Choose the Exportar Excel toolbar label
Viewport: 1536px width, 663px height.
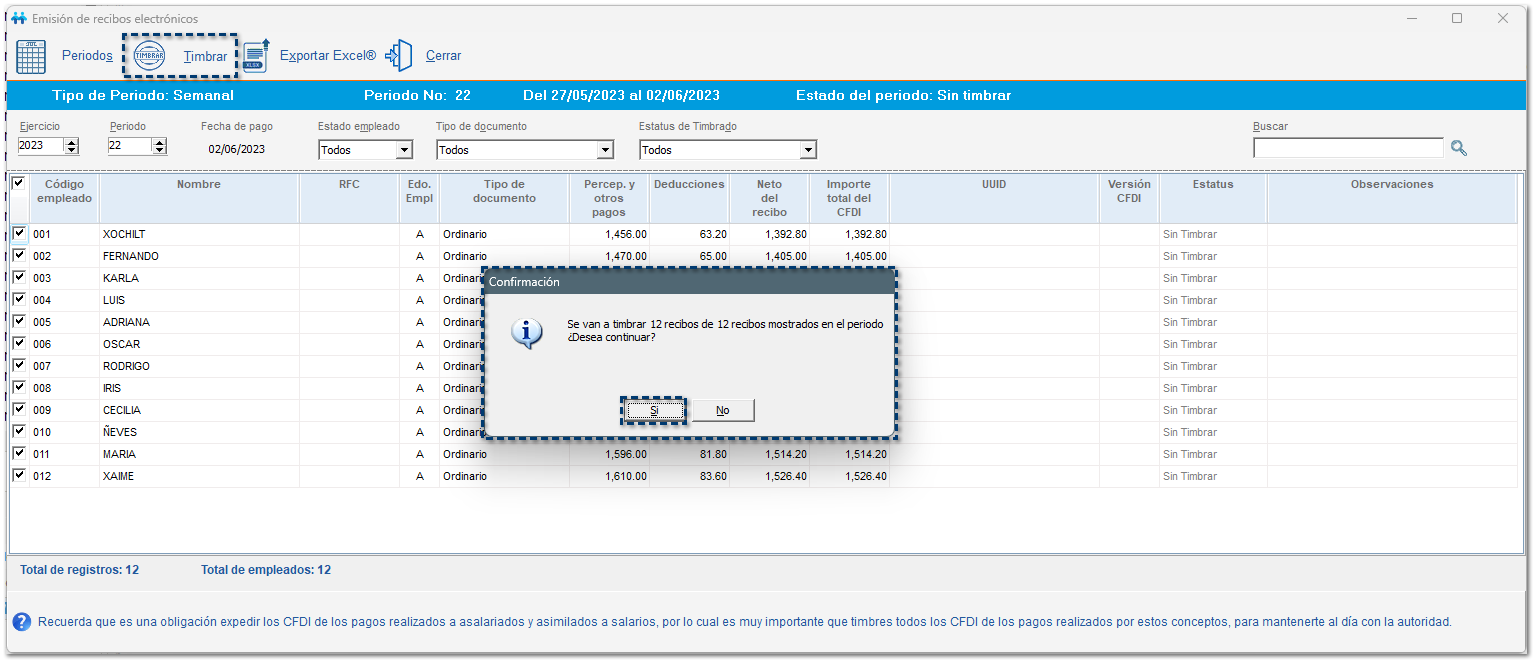coord(327,56)
